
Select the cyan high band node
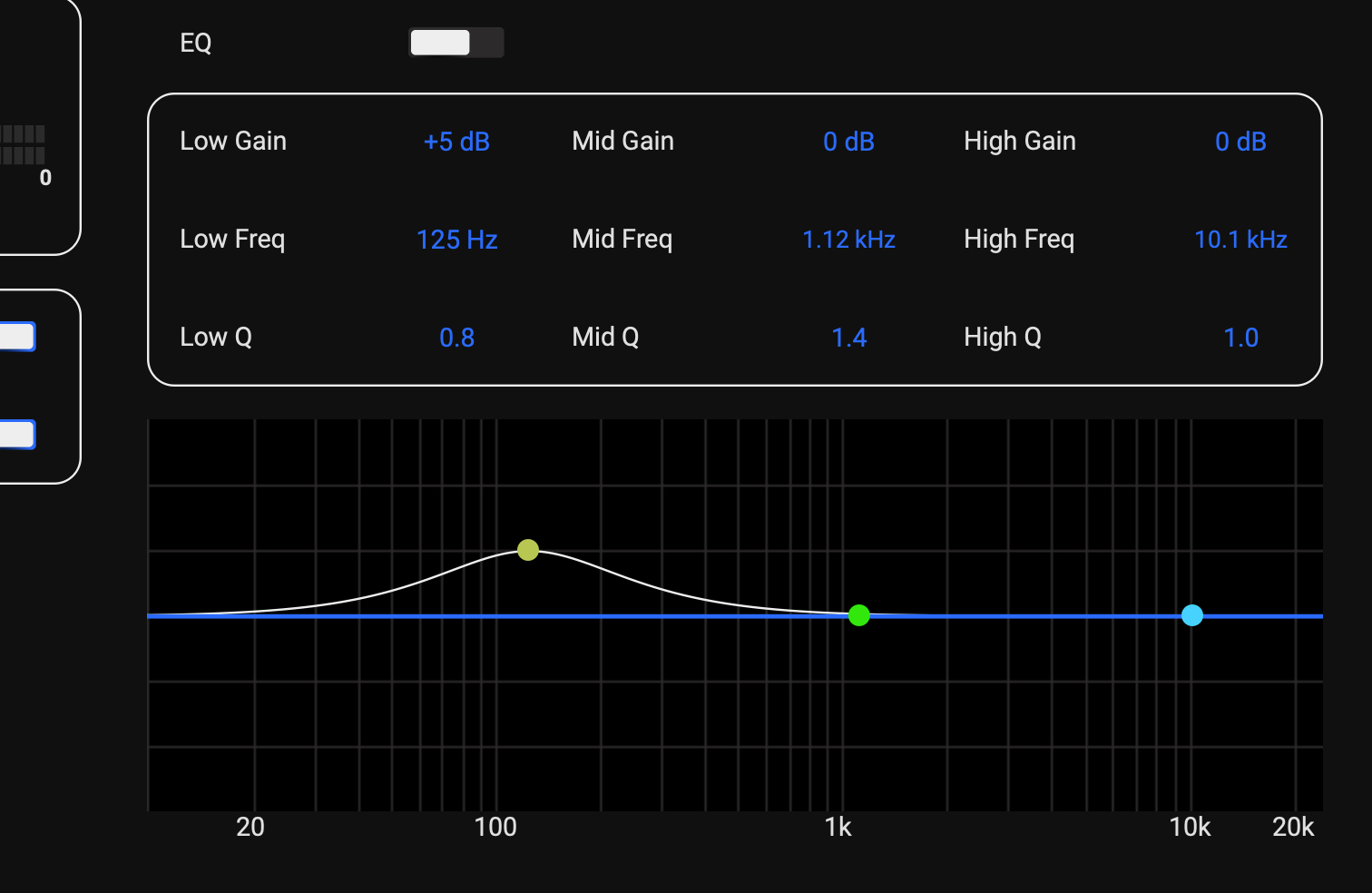[x=1192, y=615]
